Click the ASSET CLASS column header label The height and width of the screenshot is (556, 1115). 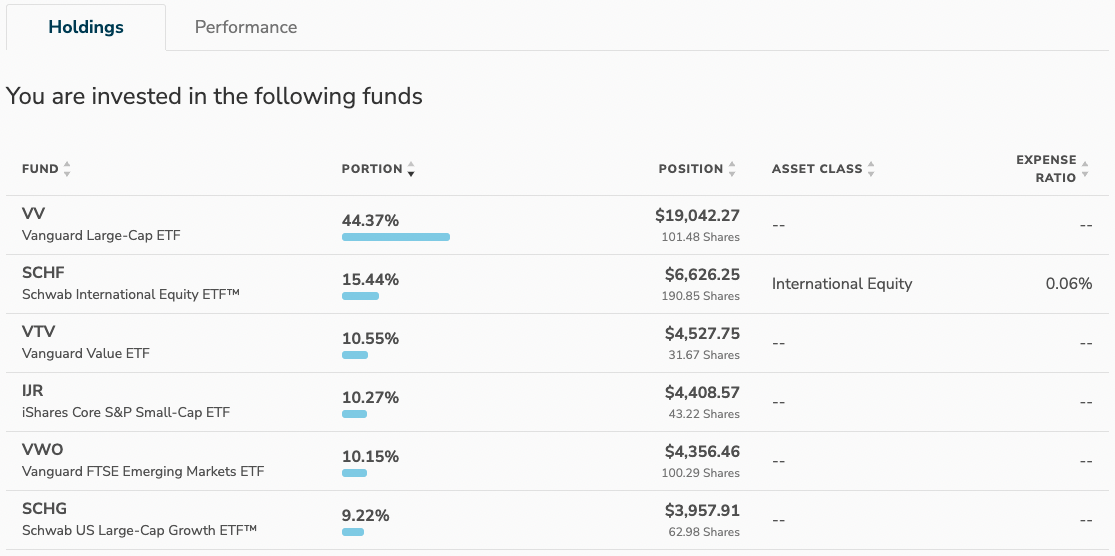pyautogui.click(x=817, y=169)
